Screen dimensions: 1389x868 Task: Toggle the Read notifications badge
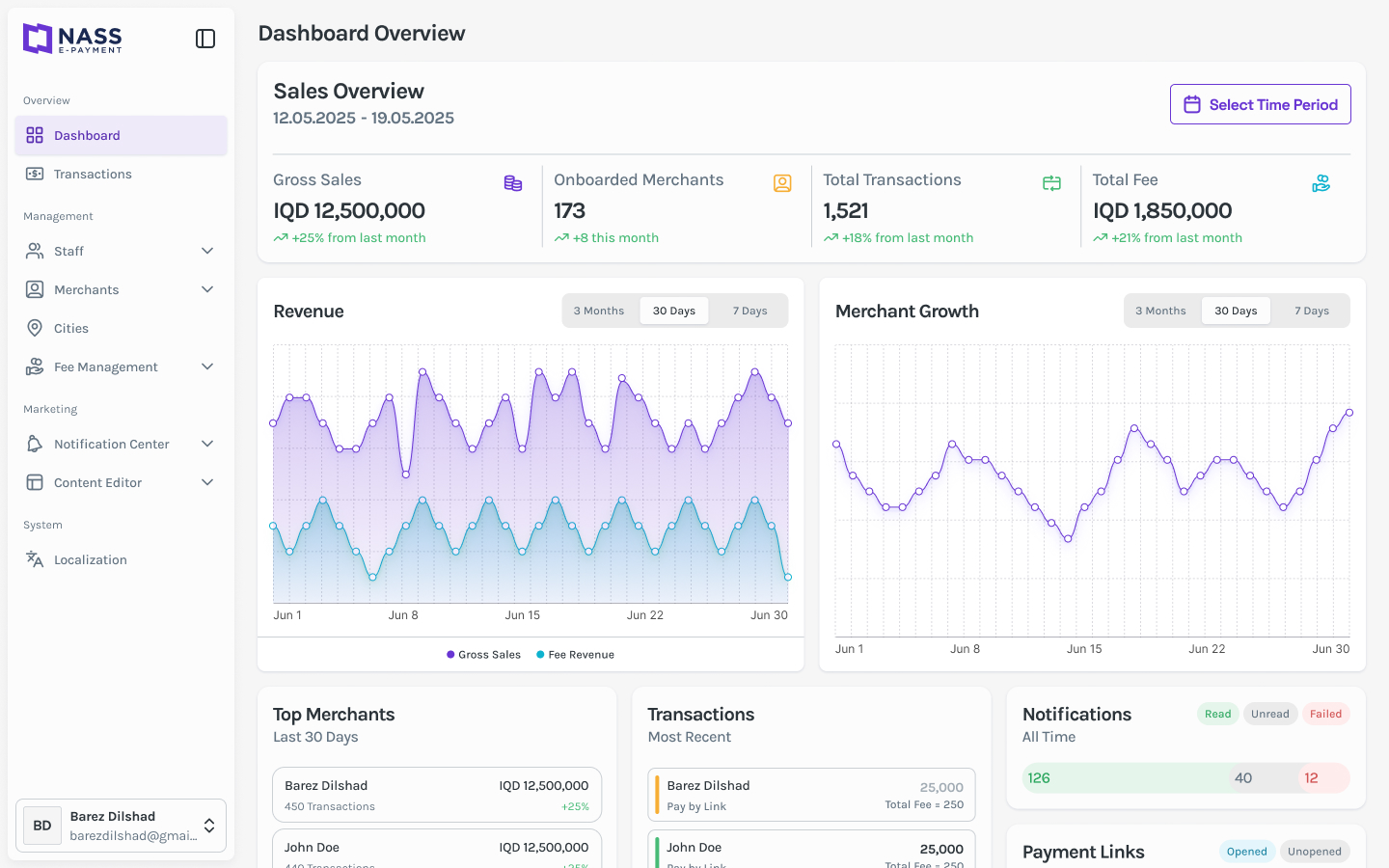(x=1217, y=714)
